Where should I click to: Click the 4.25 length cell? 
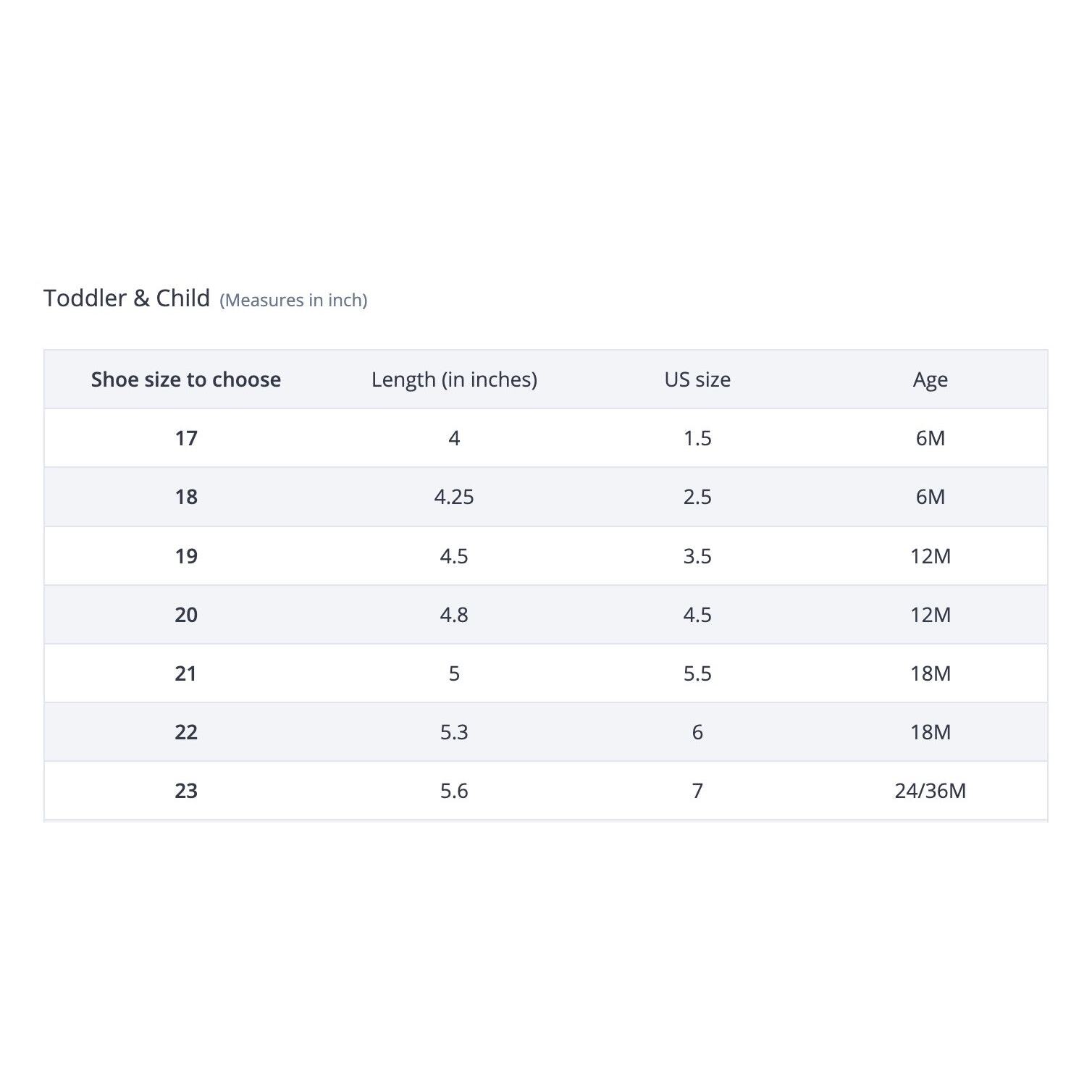tap(454, 497)
